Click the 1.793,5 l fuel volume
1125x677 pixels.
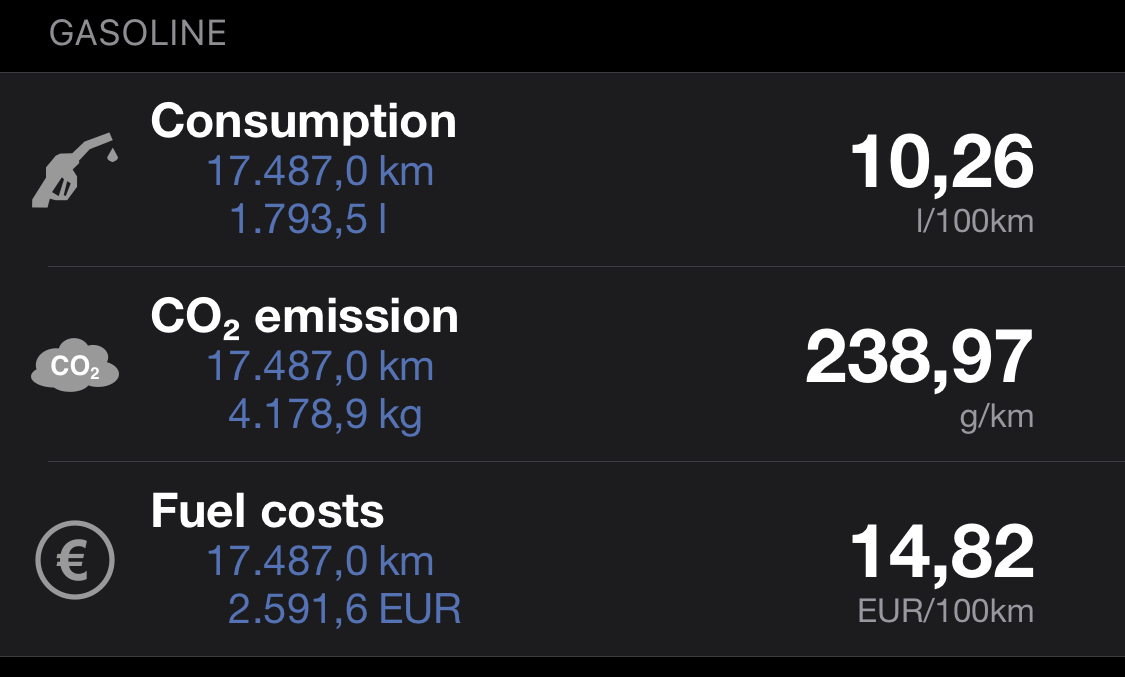(308, 219)
